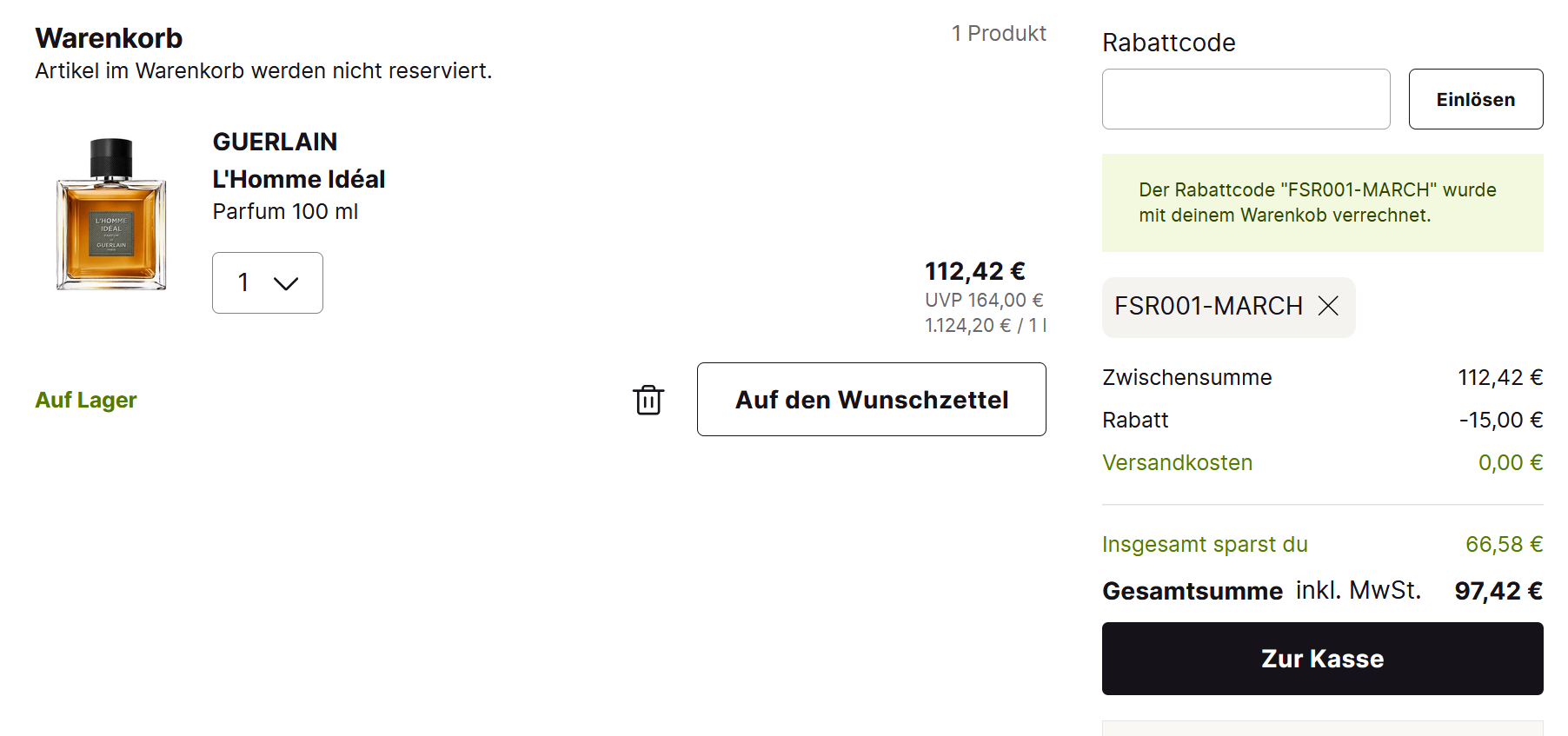
Task: Focus the Rabattcode input field
Action: point(1246,99)
